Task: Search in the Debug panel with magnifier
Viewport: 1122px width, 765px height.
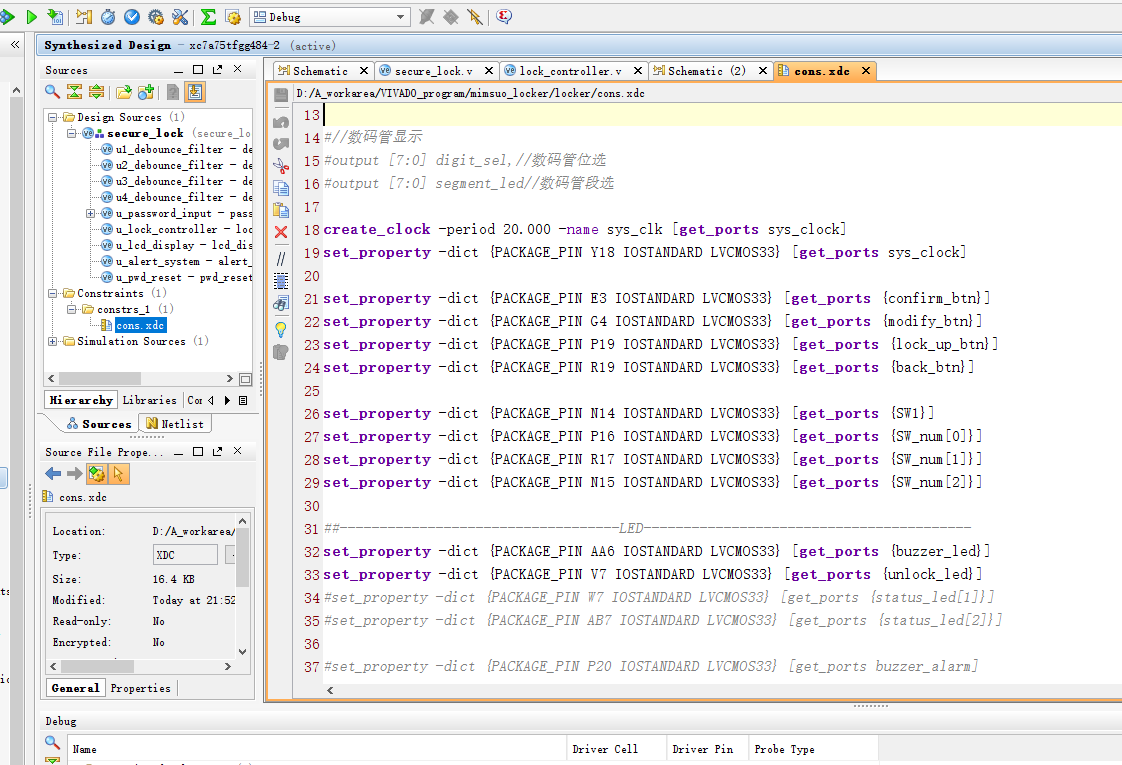Action: (52, 742)
